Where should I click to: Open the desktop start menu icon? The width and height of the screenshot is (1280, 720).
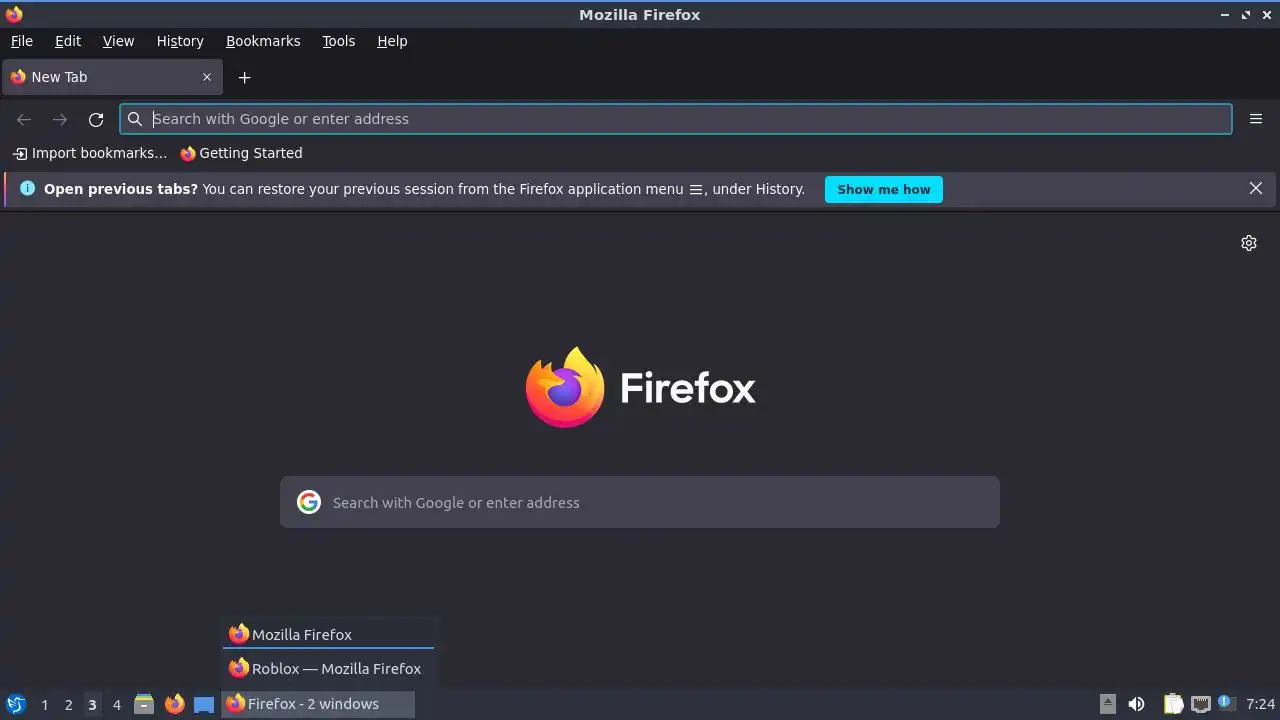(16, 704)
